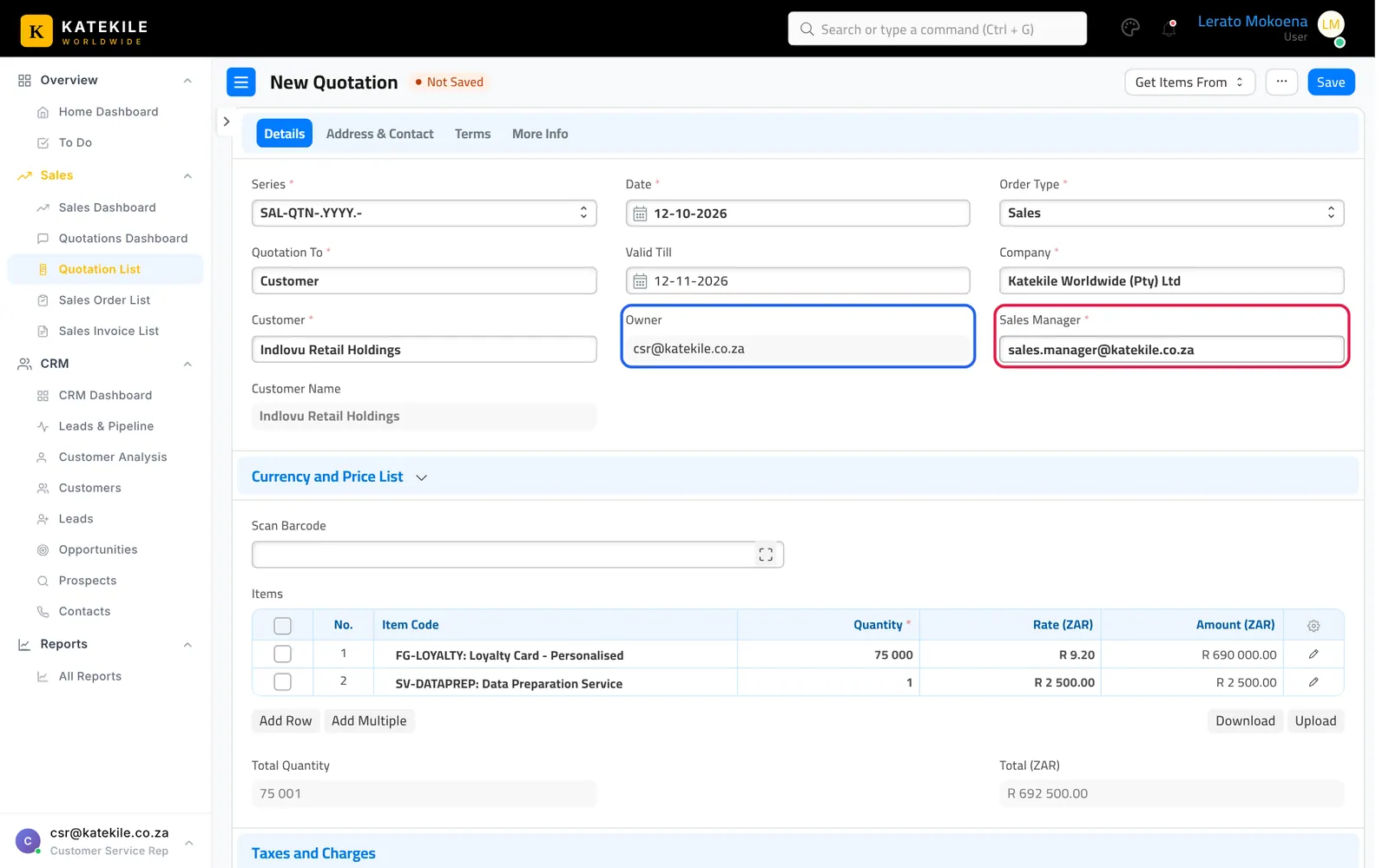Viewport: 1389px width, 868px height.
Task: Open the more options ellipsis button
Action: click(x=1281, y=82)
